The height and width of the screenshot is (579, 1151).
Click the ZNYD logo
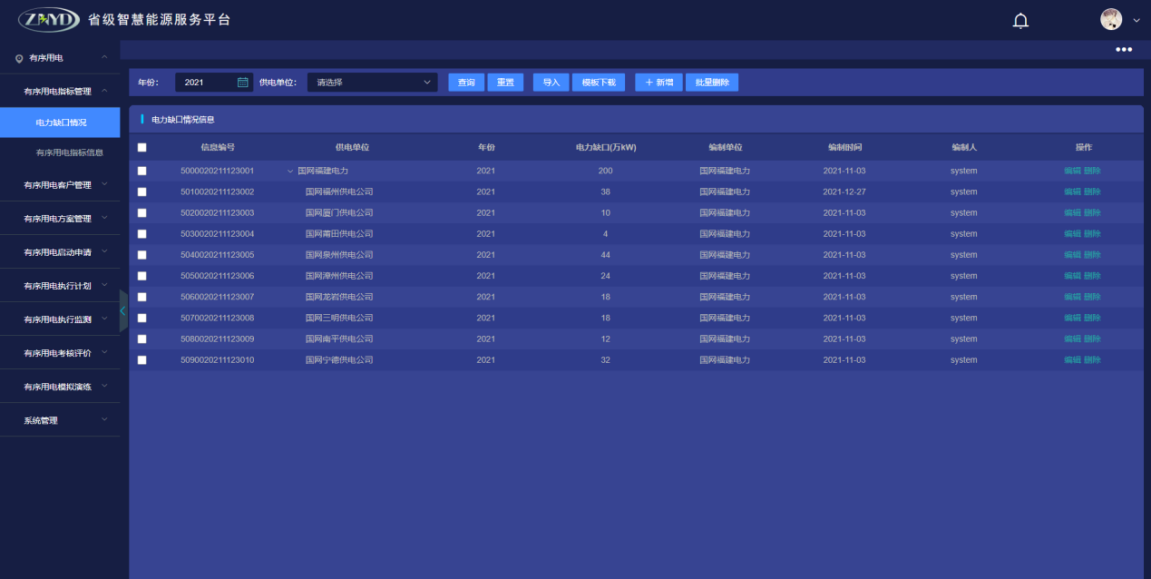pyautogui.click(x=48, y=20)
